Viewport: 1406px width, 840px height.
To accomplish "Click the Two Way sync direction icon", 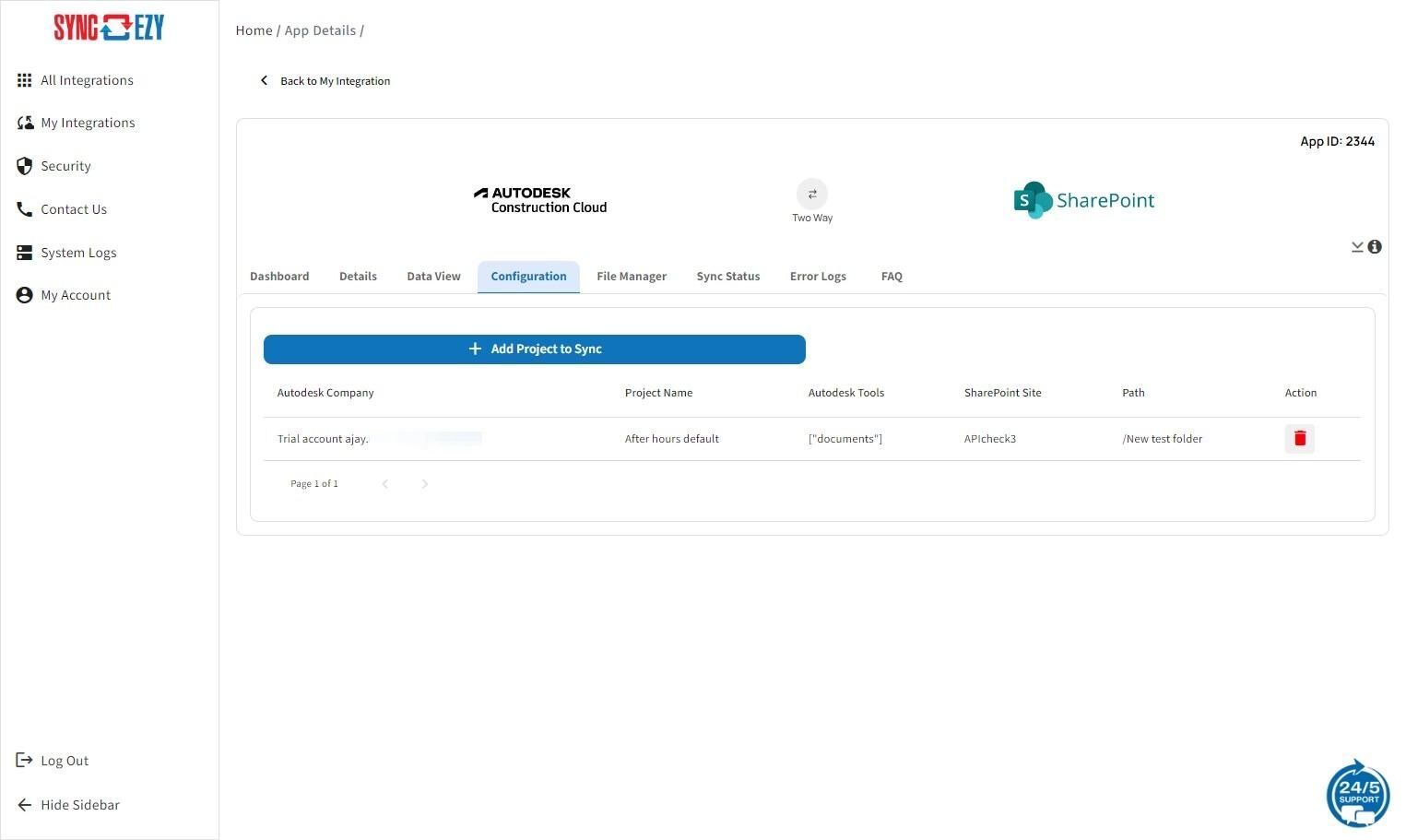I will 812,194.
